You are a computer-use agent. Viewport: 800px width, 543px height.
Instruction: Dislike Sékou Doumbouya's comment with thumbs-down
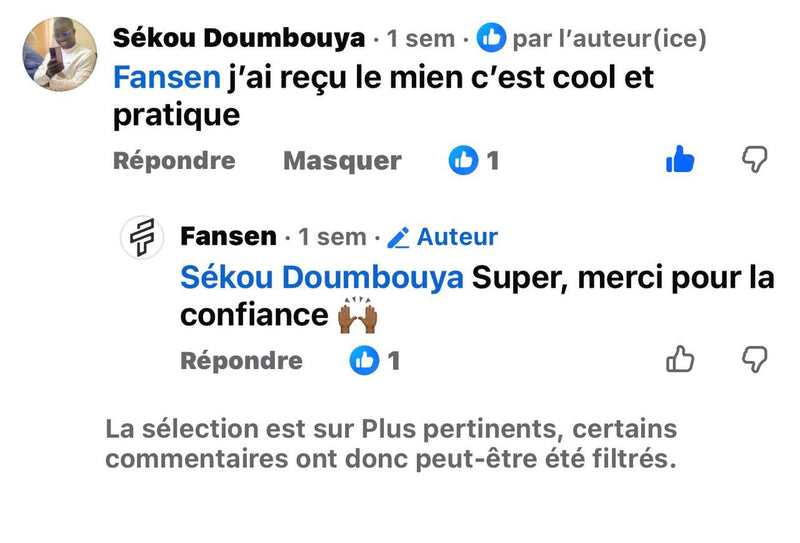(x=755, y=159)
